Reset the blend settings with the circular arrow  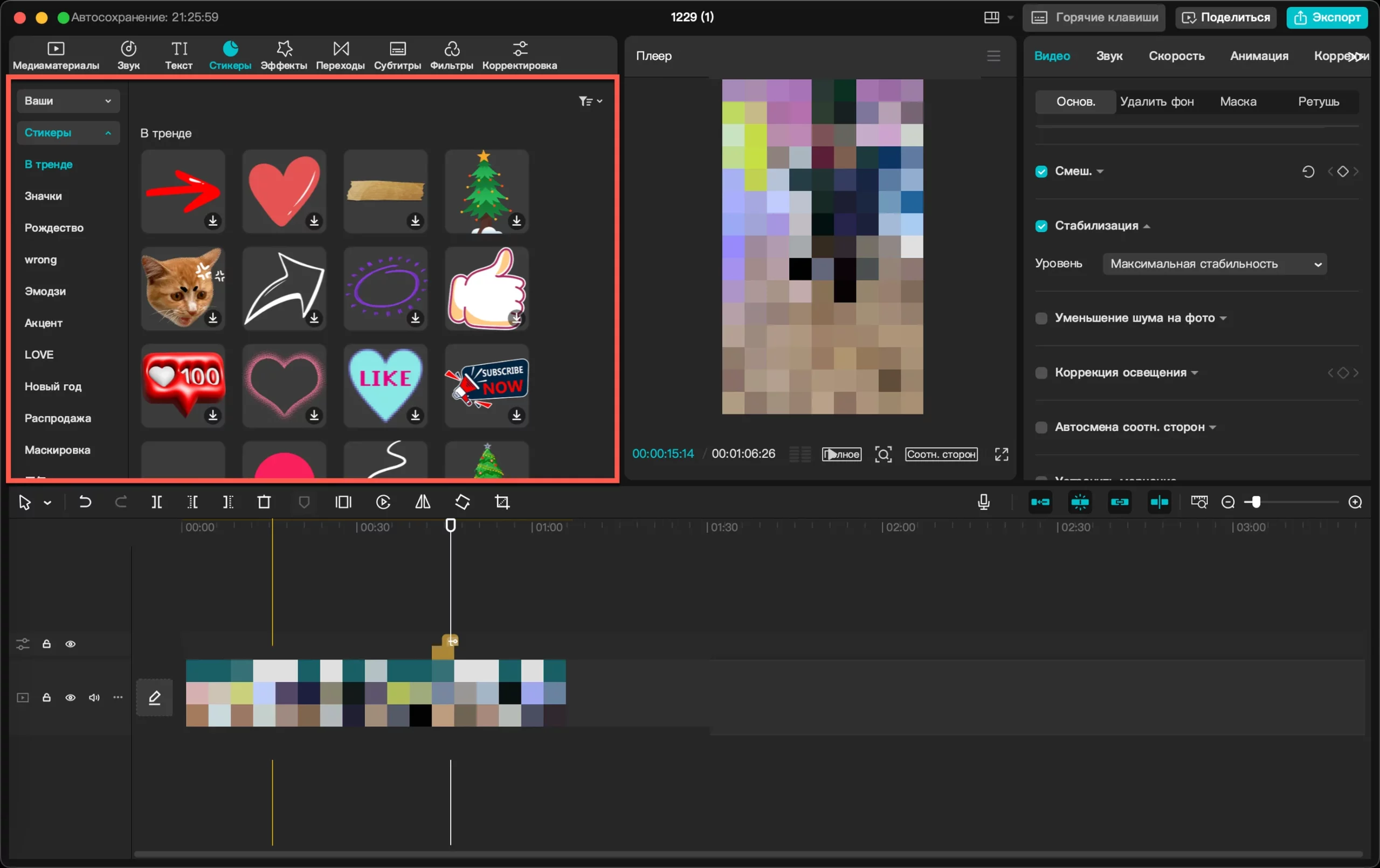1308,171
